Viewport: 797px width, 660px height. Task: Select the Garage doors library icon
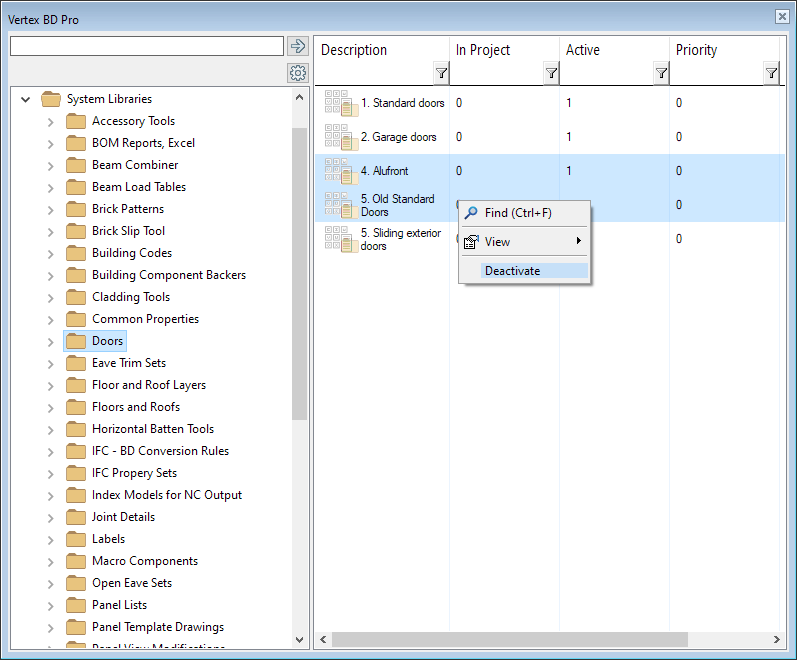pos(340,137)
